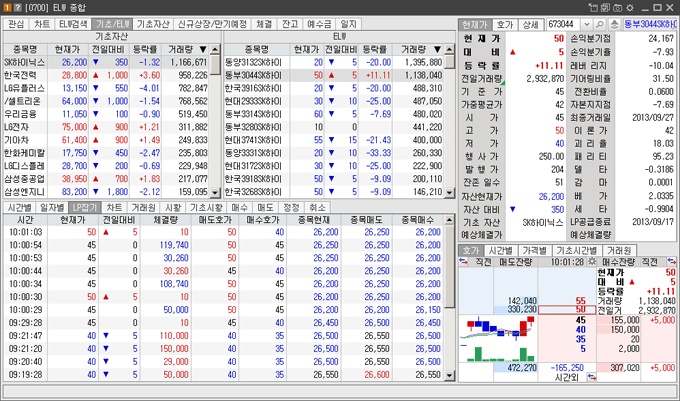Click the highlighted 50 ask price in order book

(x=567, y=310)
